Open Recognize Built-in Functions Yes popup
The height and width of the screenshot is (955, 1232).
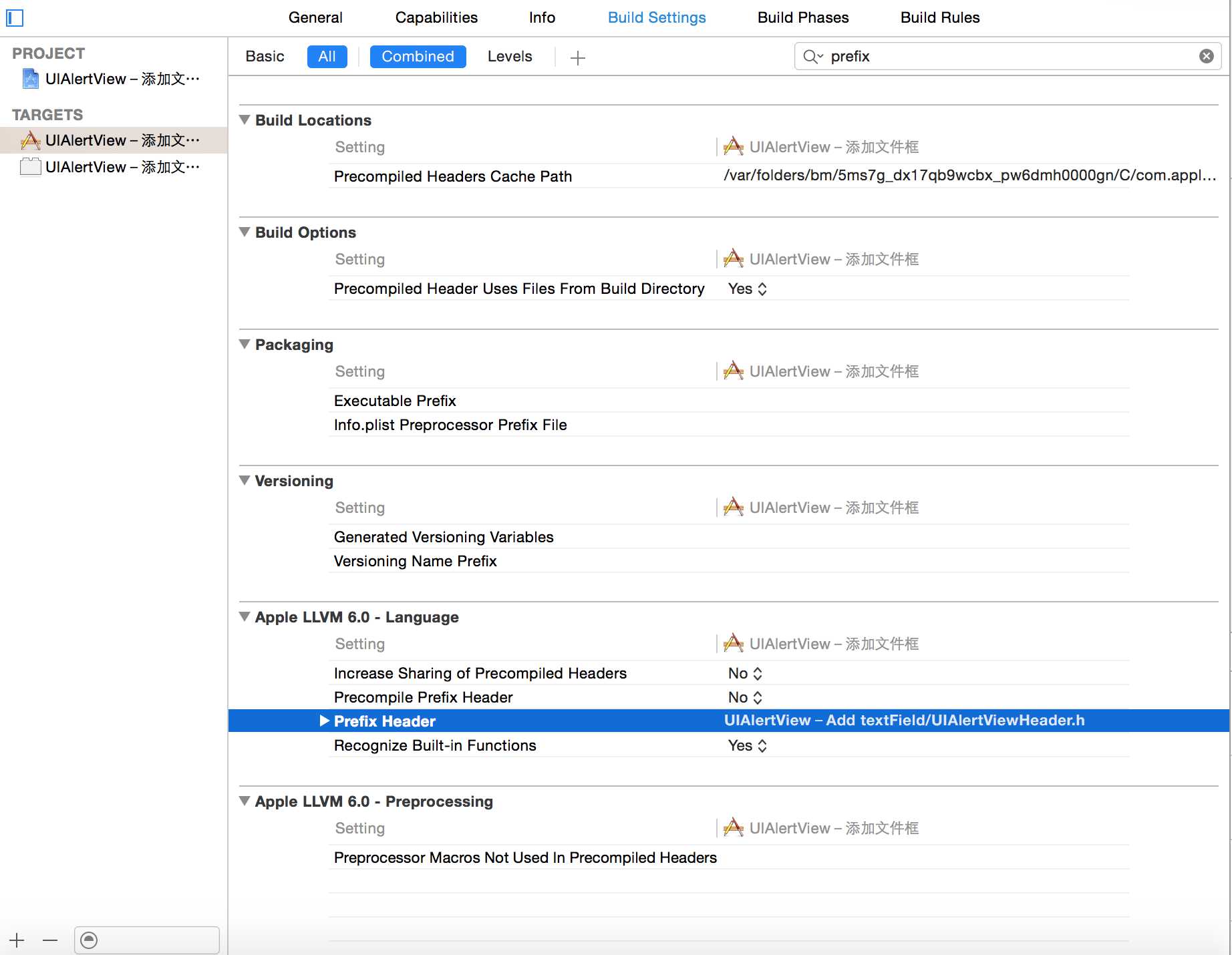tap(748, 745)
